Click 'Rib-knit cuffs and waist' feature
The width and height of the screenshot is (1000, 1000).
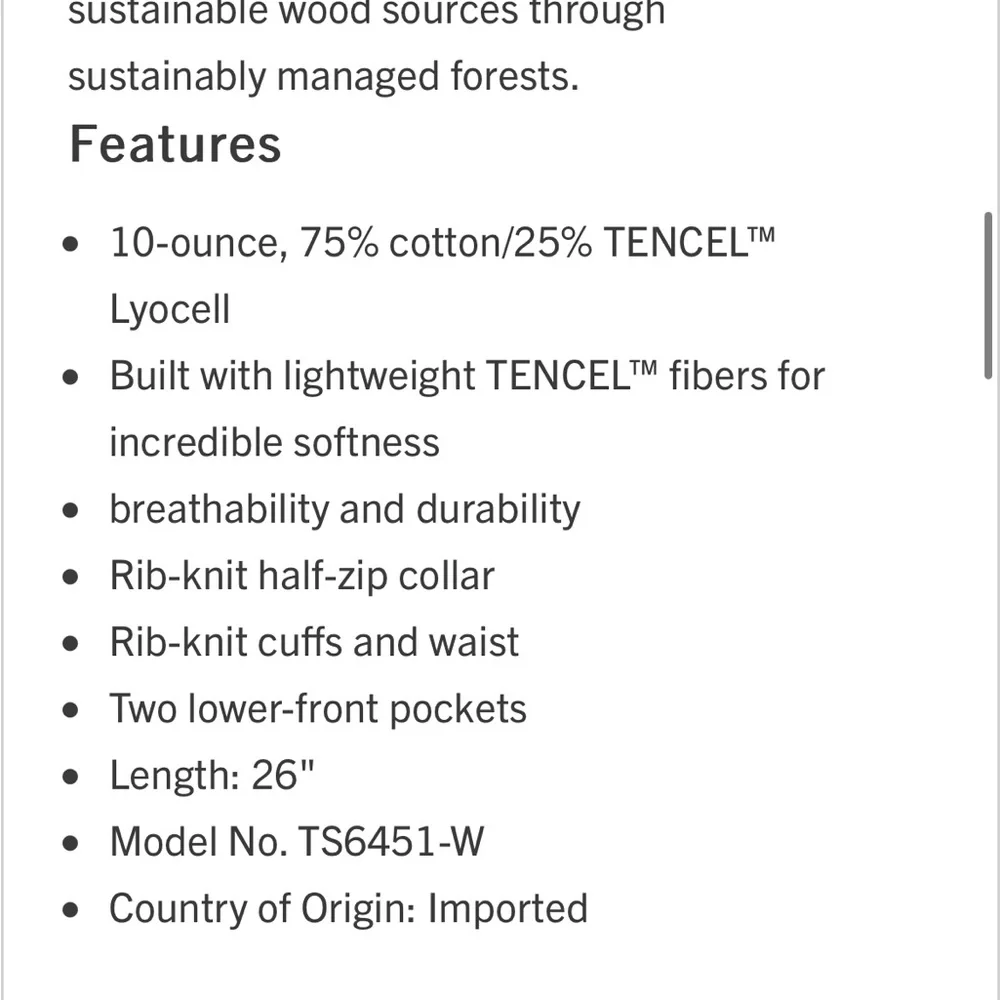pos(314,642)
